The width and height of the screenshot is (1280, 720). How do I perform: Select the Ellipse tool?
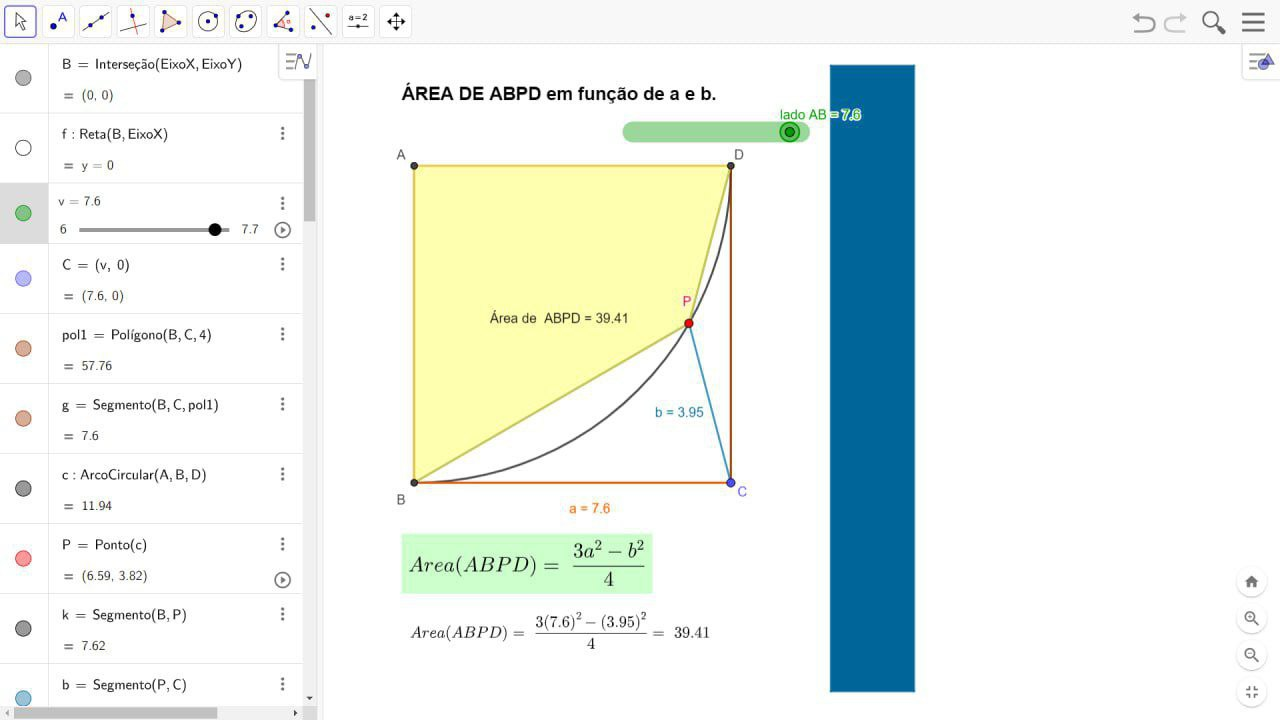(x=246, y=21)
